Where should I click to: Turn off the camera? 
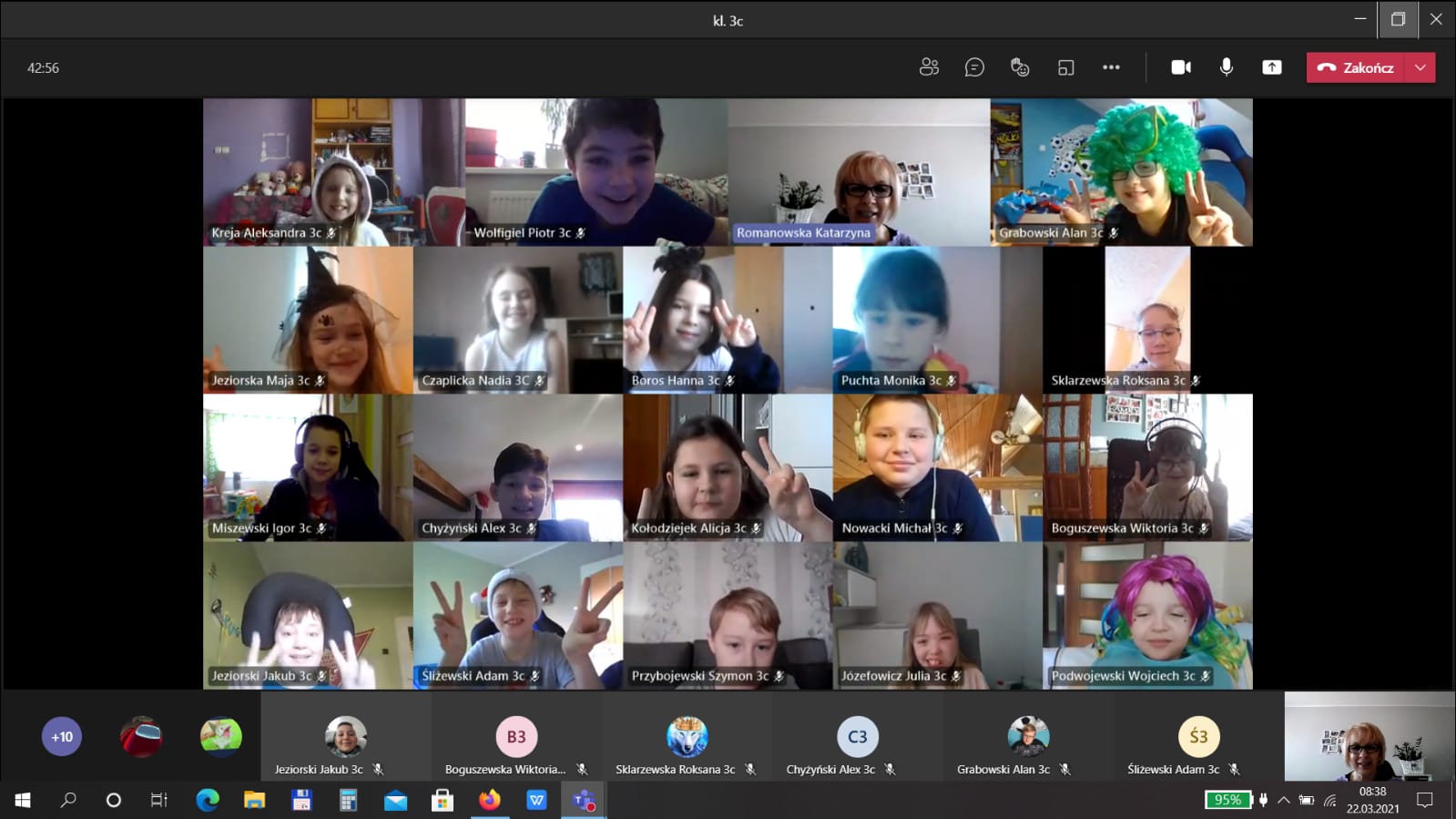tap(1181, 67)
